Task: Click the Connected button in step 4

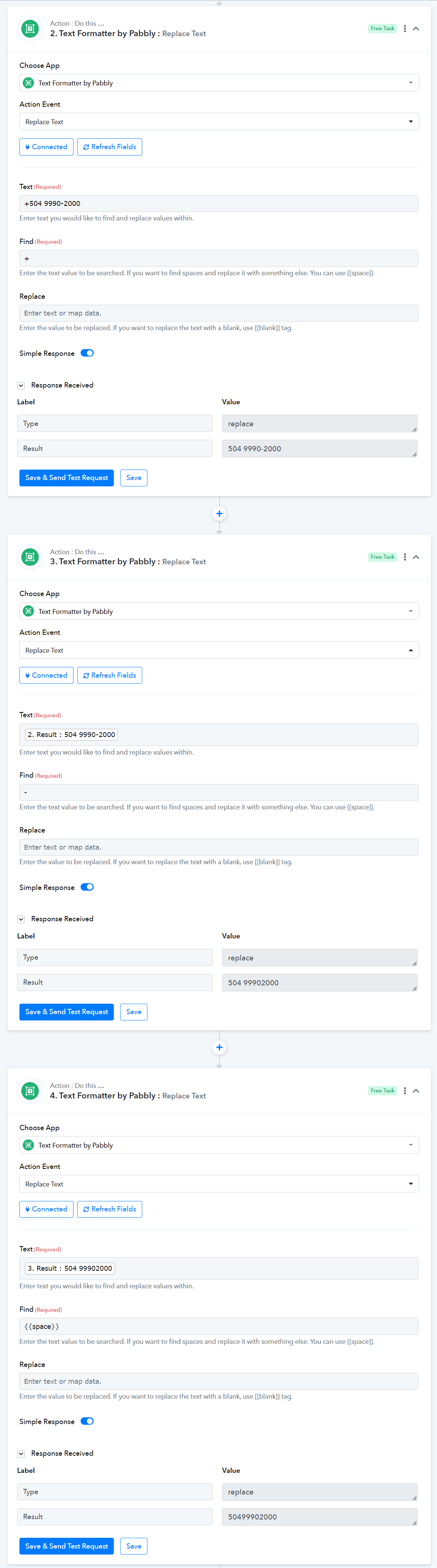Action: tap(46, 1209)
